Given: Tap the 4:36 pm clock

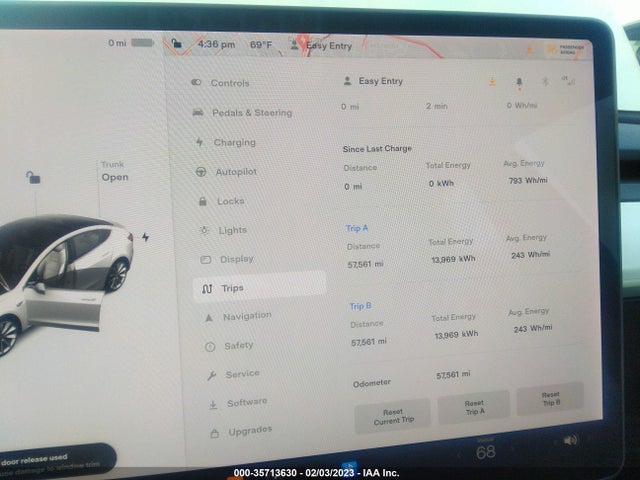Looking at the screenshot, I should tap(216, 44).
